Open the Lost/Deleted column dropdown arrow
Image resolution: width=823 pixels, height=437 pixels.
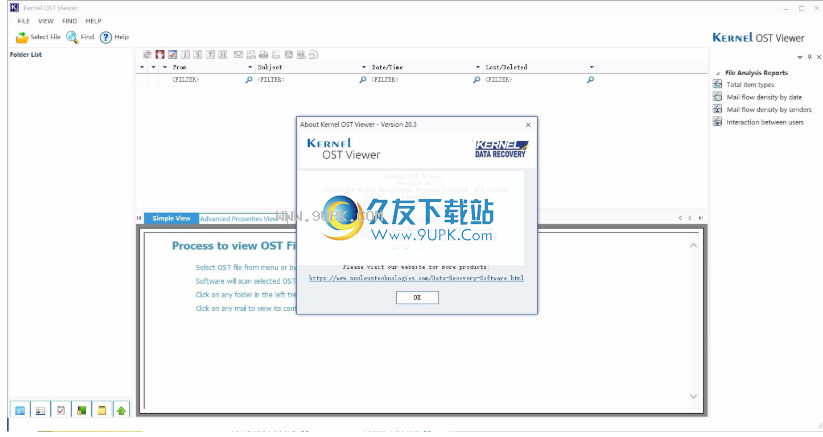point(592,67)
